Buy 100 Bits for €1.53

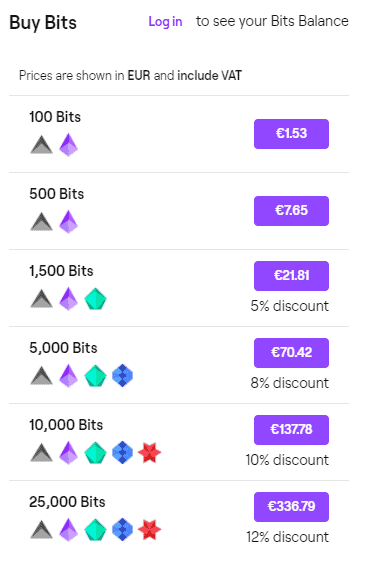click(291, 134)
